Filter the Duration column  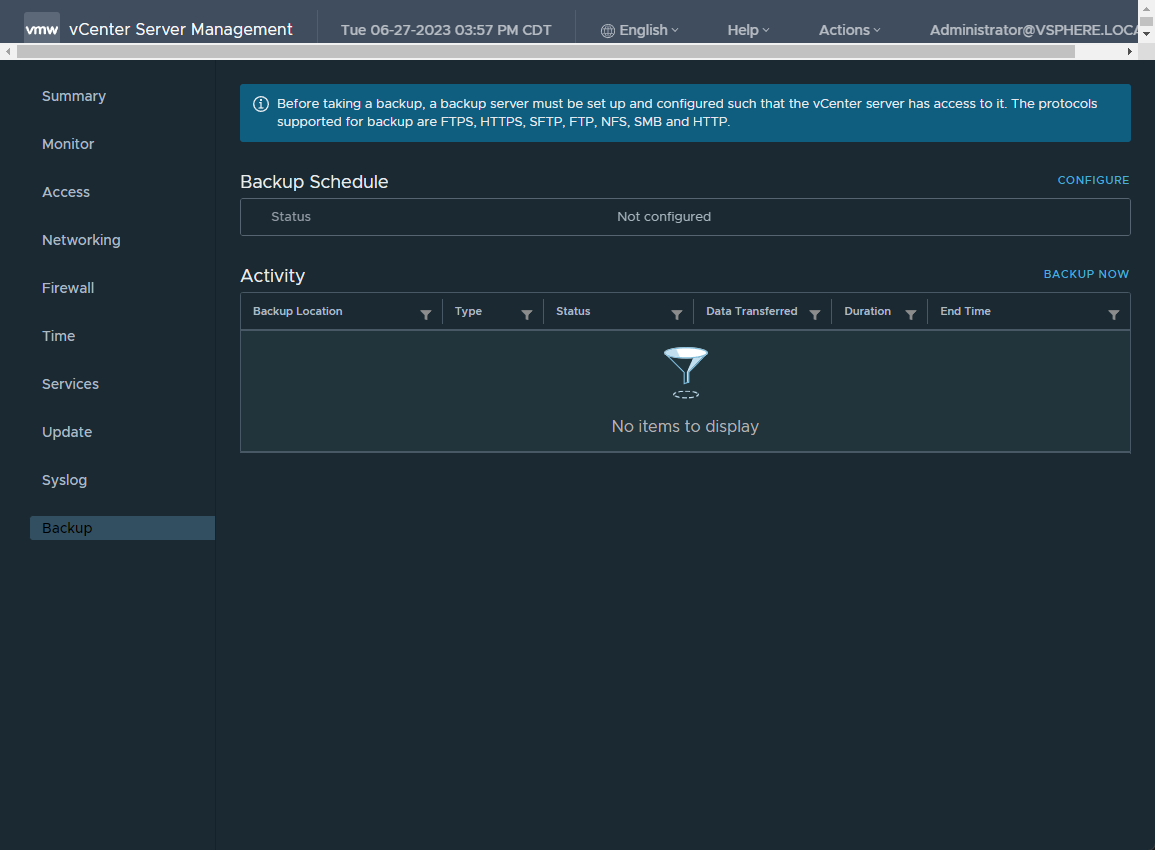tap(910, 315)
